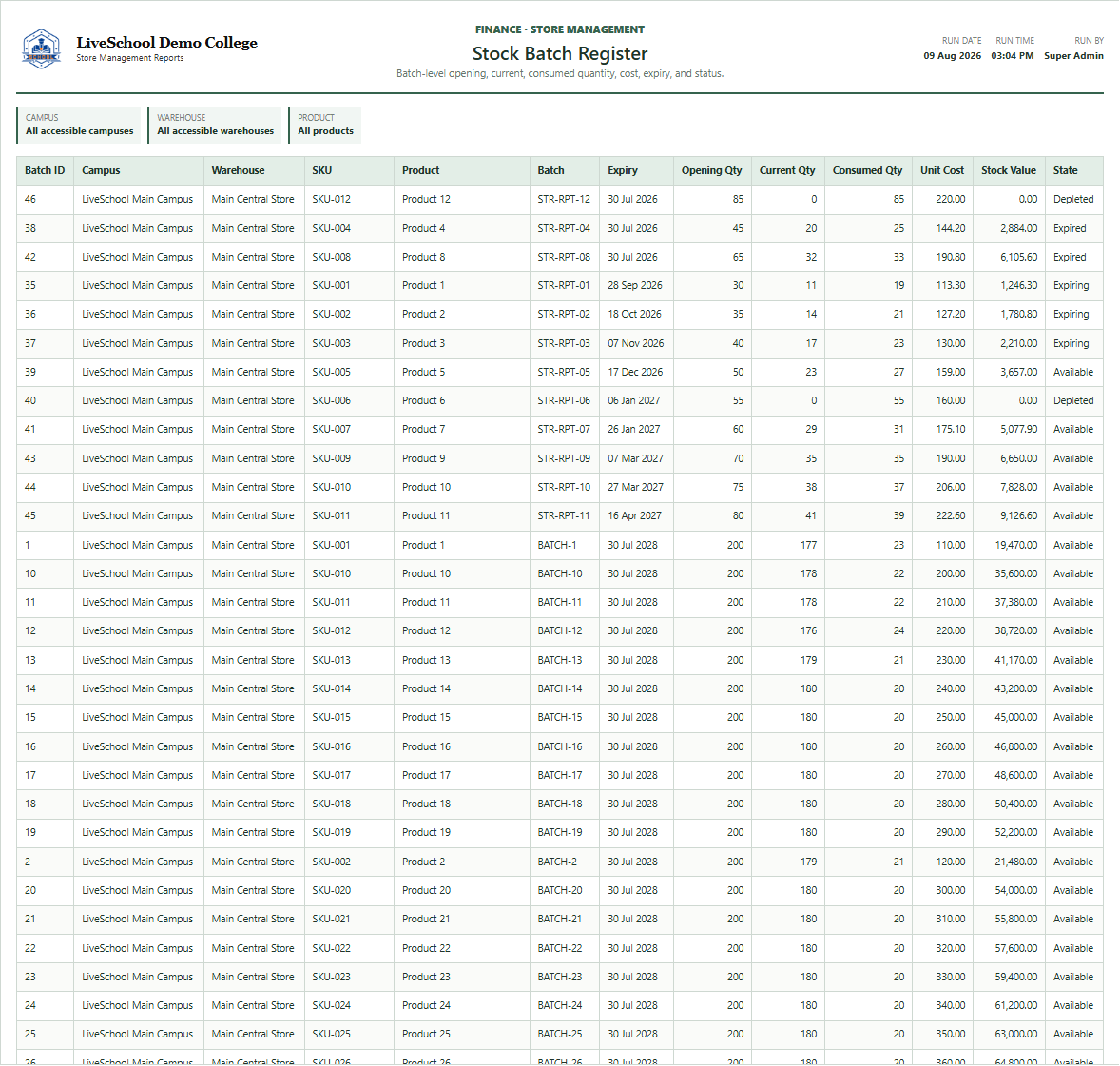Click the Unit Cost column header
Image resolution: width=1120 pixels, height=1066 pixels.
(x=942, y=171)
